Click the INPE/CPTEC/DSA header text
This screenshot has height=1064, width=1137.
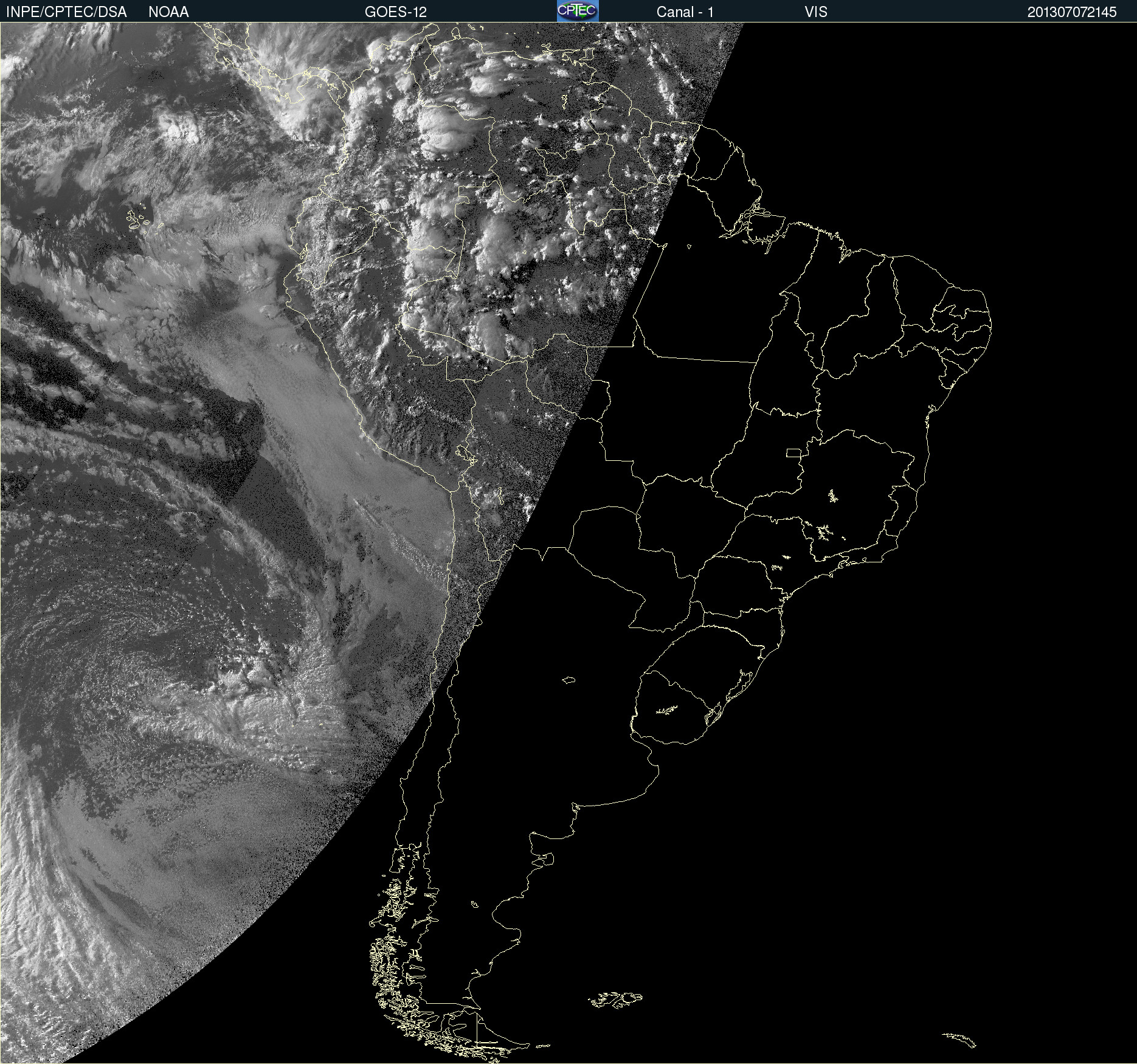point(66,12)
